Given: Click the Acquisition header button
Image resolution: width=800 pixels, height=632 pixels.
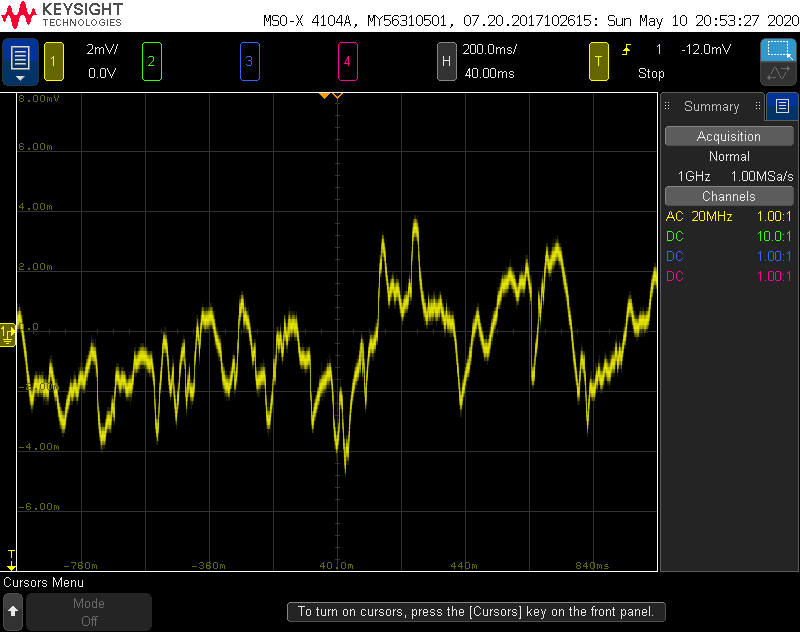Looking at the screenshot, I should point(729,136).
